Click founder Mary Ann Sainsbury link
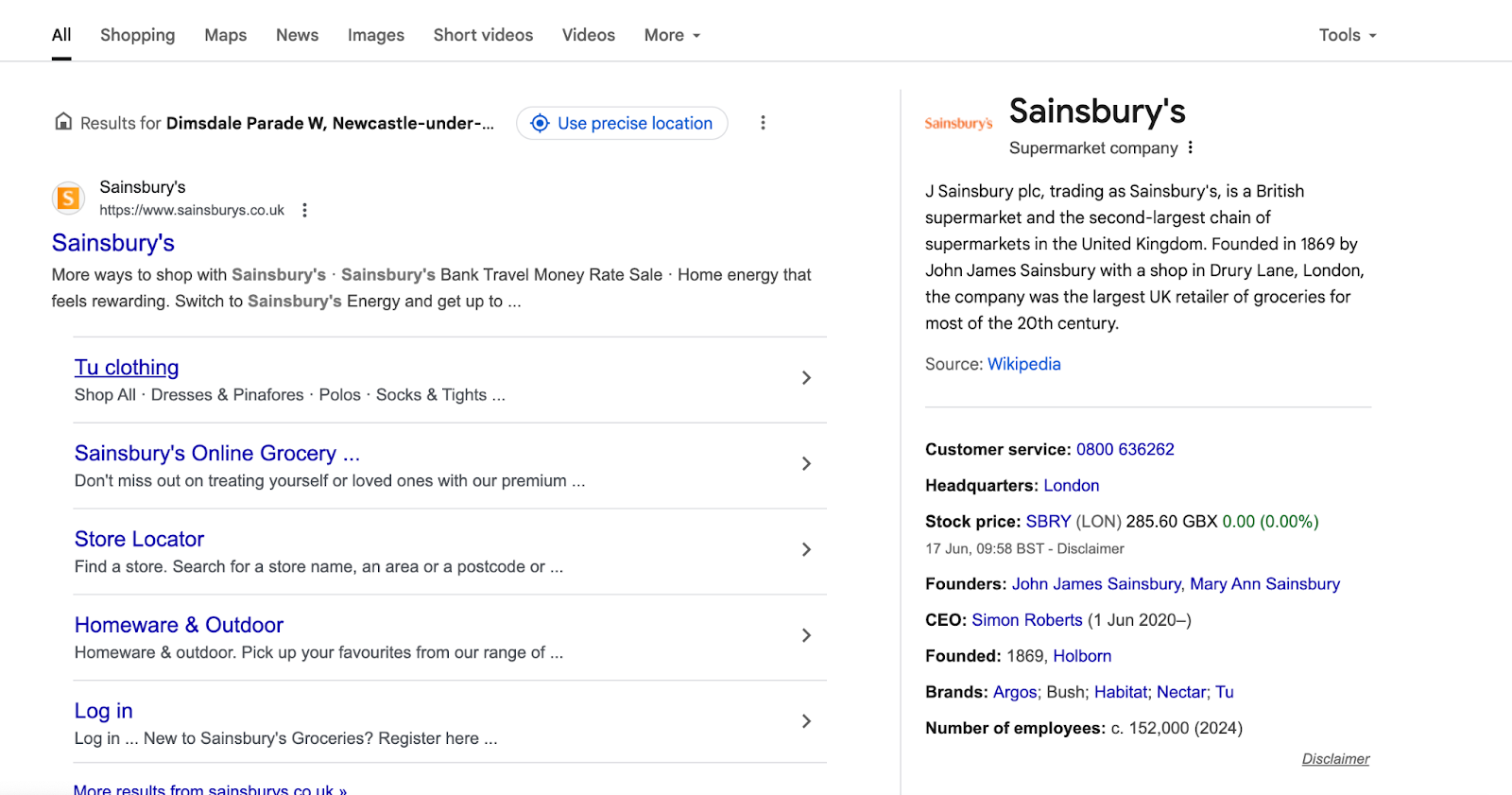 [x=1265, y=584]
